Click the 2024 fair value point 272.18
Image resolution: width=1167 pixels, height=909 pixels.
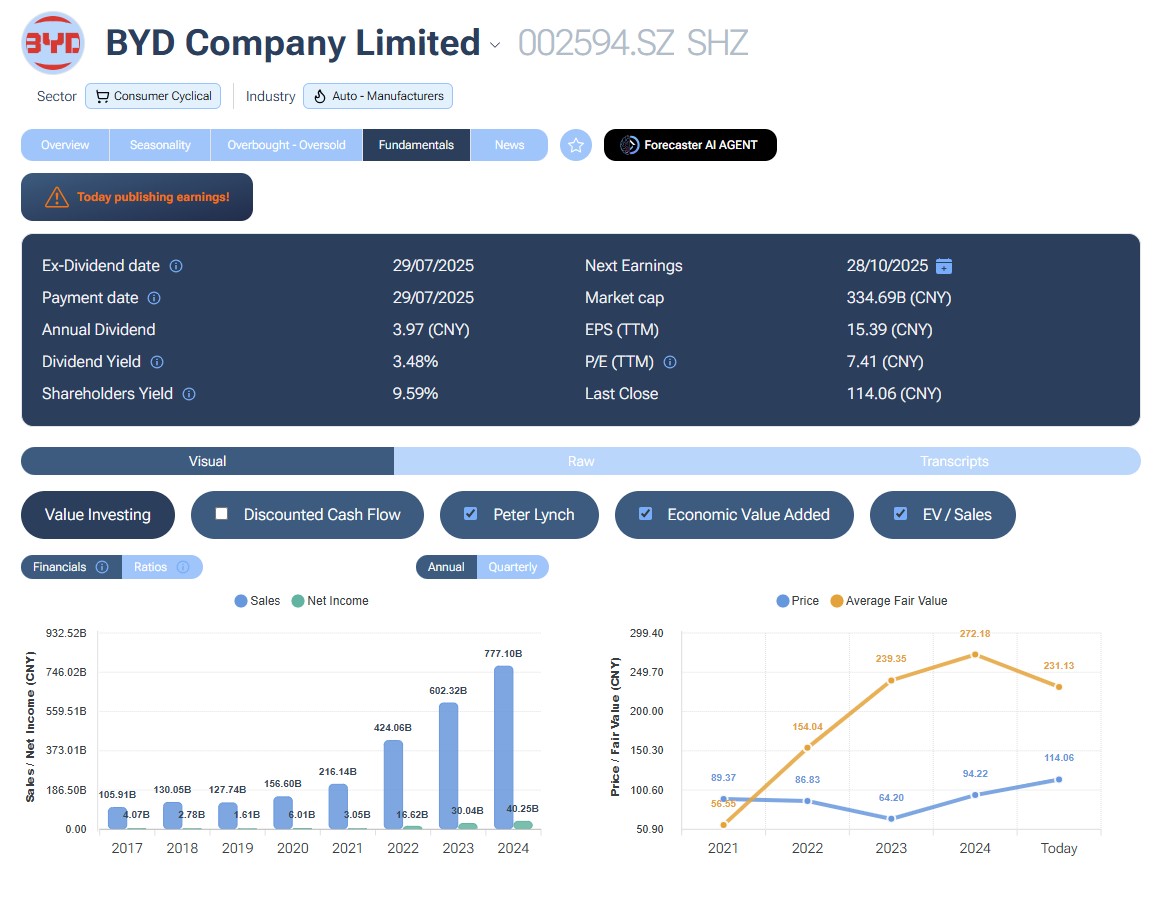975,655
